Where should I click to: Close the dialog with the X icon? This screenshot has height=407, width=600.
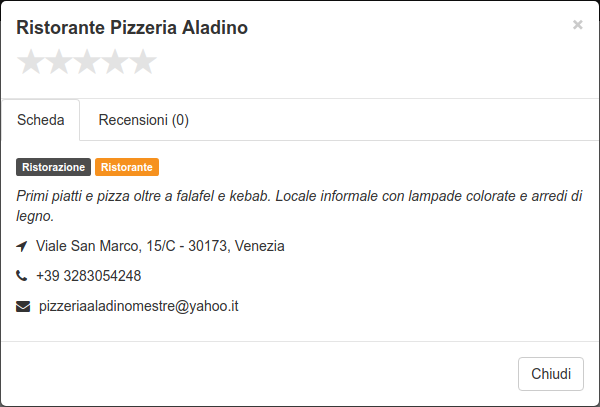point(577,25)
